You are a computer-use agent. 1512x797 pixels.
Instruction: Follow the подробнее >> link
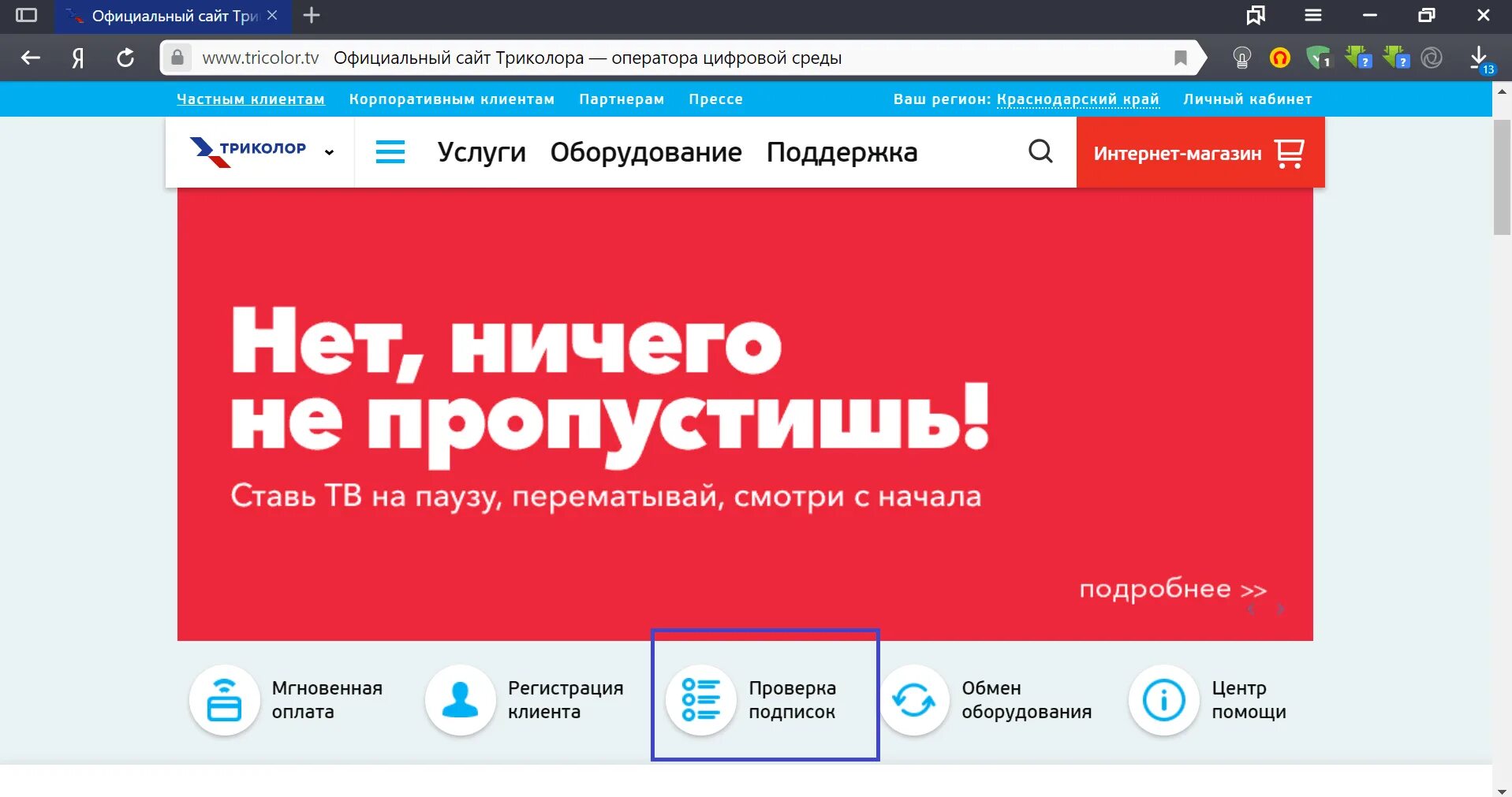(x=1173, y=590)
